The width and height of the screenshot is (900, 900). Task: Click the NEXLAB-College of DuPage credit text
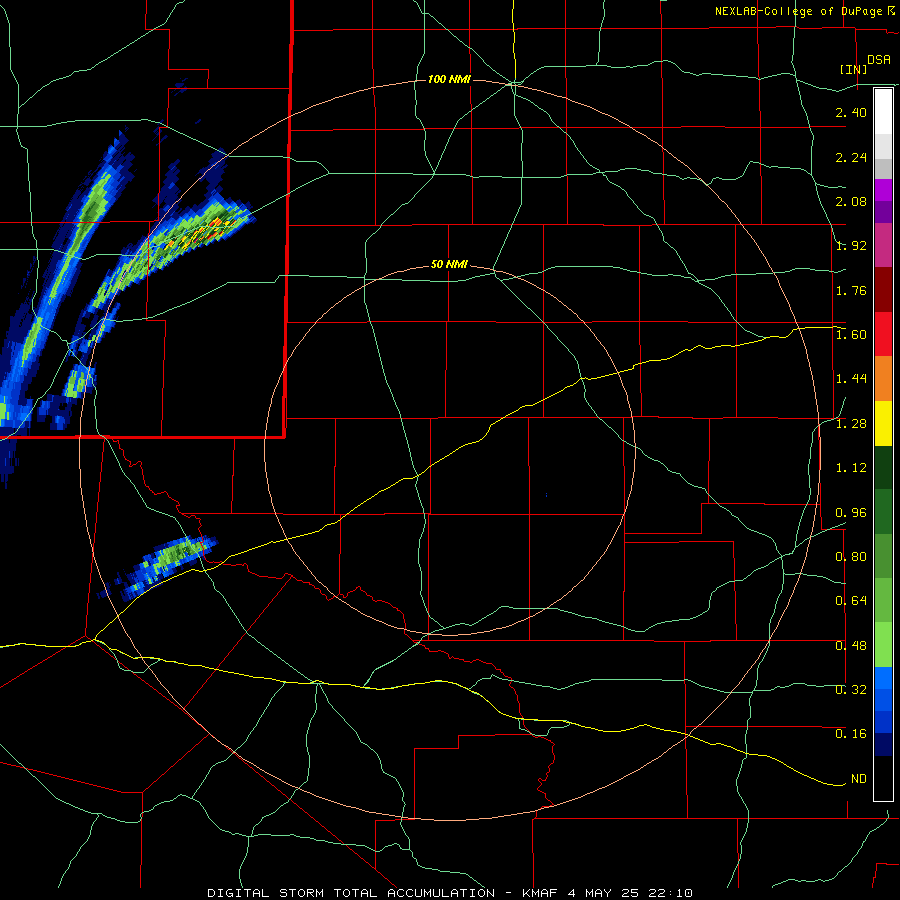[x=798, y=11]
